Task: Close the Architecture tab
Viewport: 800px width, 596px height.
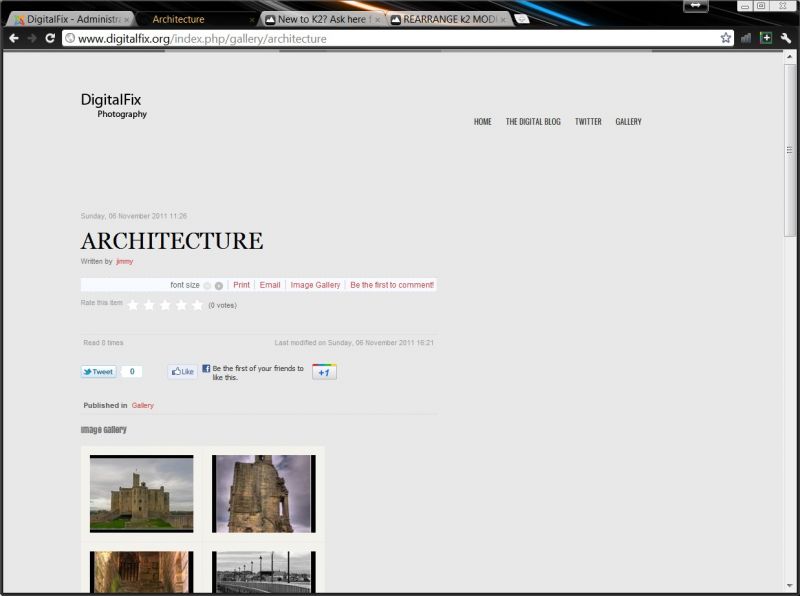Action: click(x=252, y=20)
